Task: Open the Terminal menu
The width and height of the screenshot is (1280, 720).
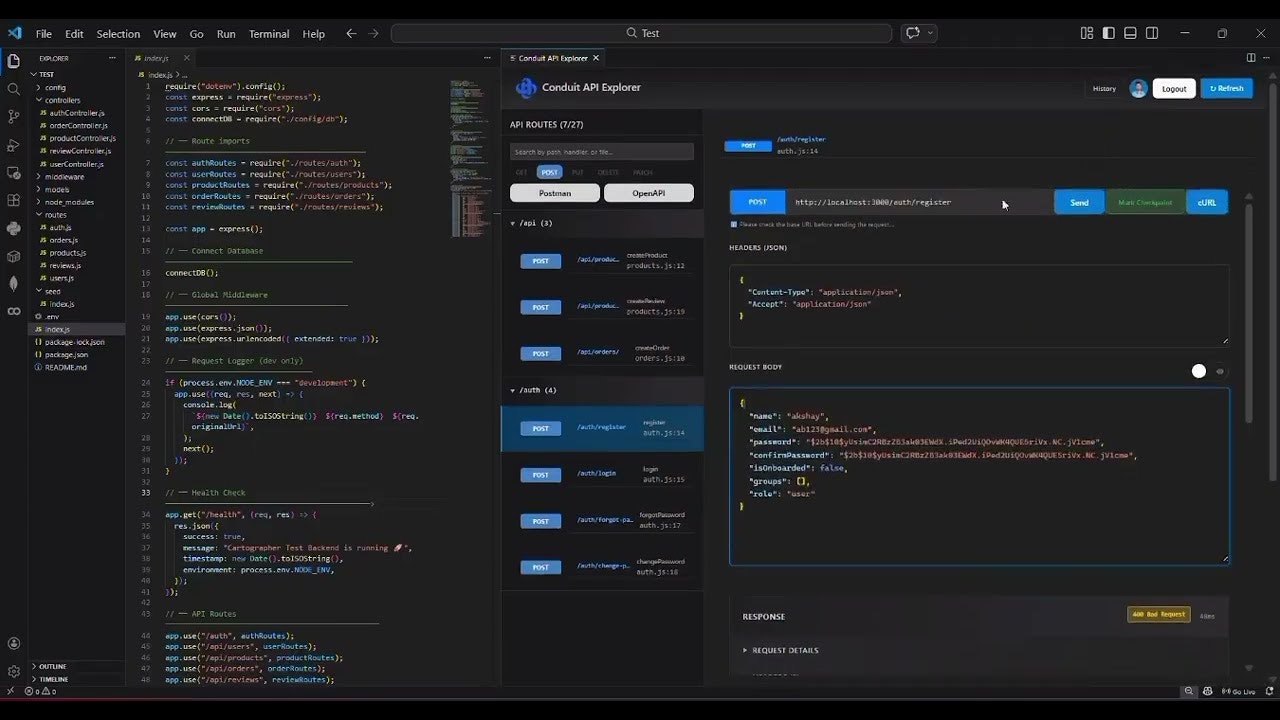Action: [269, 33]
